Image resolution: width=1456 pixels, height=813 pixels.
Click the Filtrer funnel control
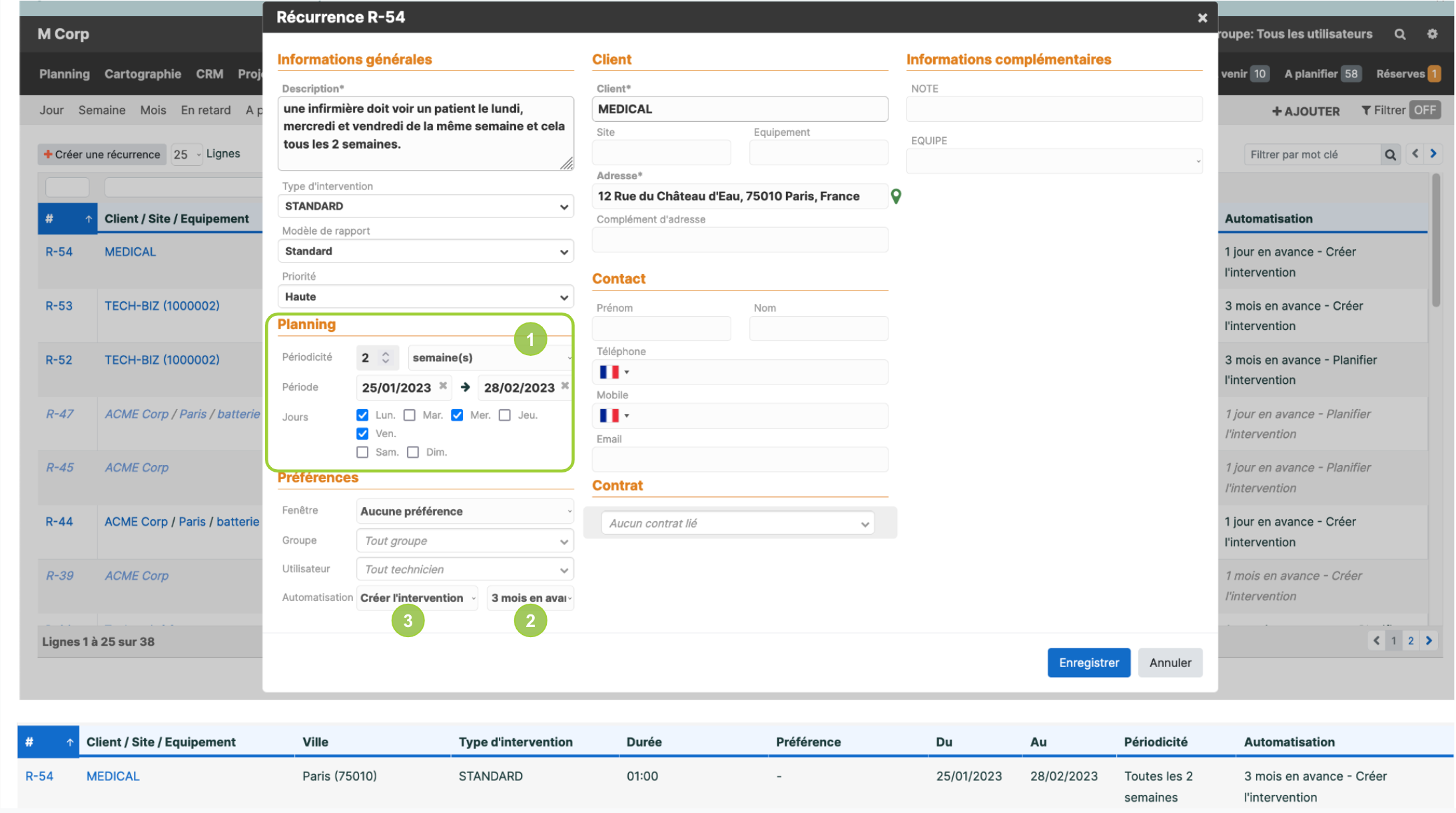point(1383,111)
